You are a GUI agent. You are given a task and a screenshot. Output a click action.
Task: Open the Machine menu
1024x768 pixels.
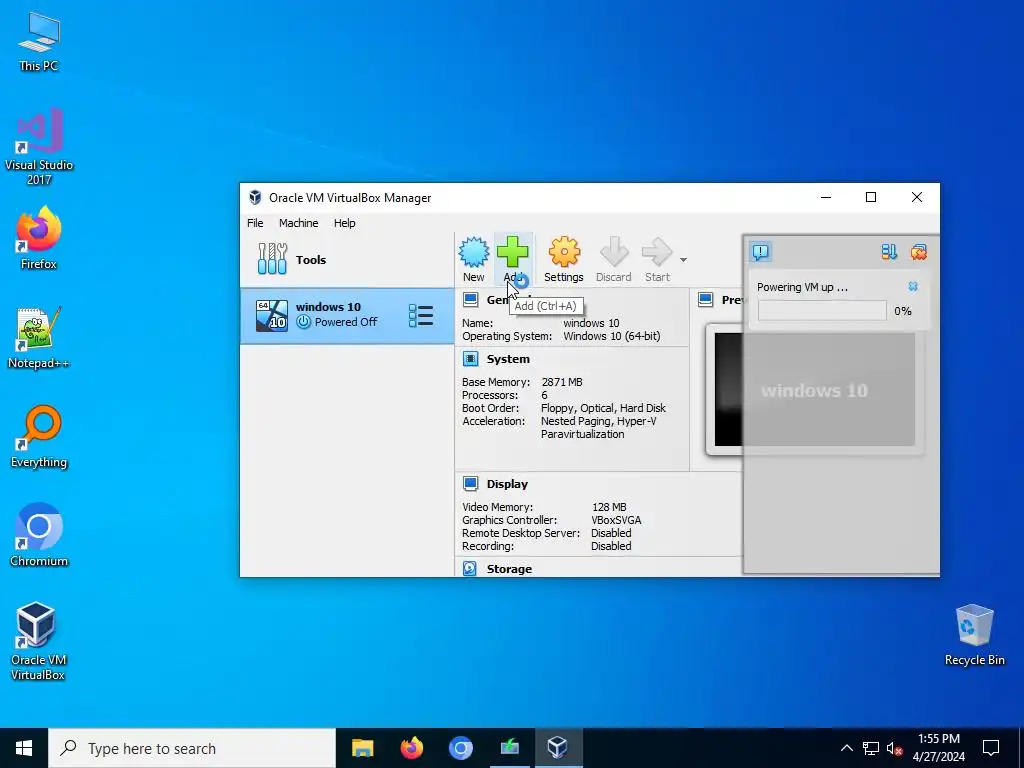298,223
